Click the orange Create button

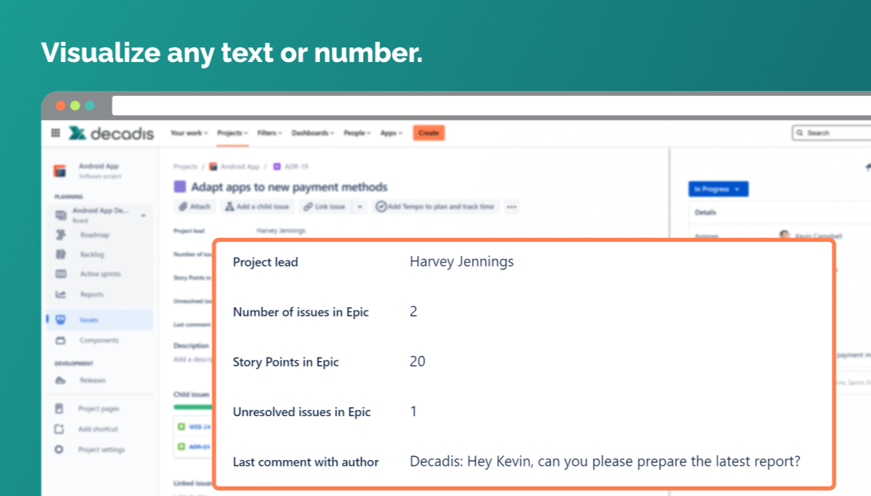tap(428, 133)
